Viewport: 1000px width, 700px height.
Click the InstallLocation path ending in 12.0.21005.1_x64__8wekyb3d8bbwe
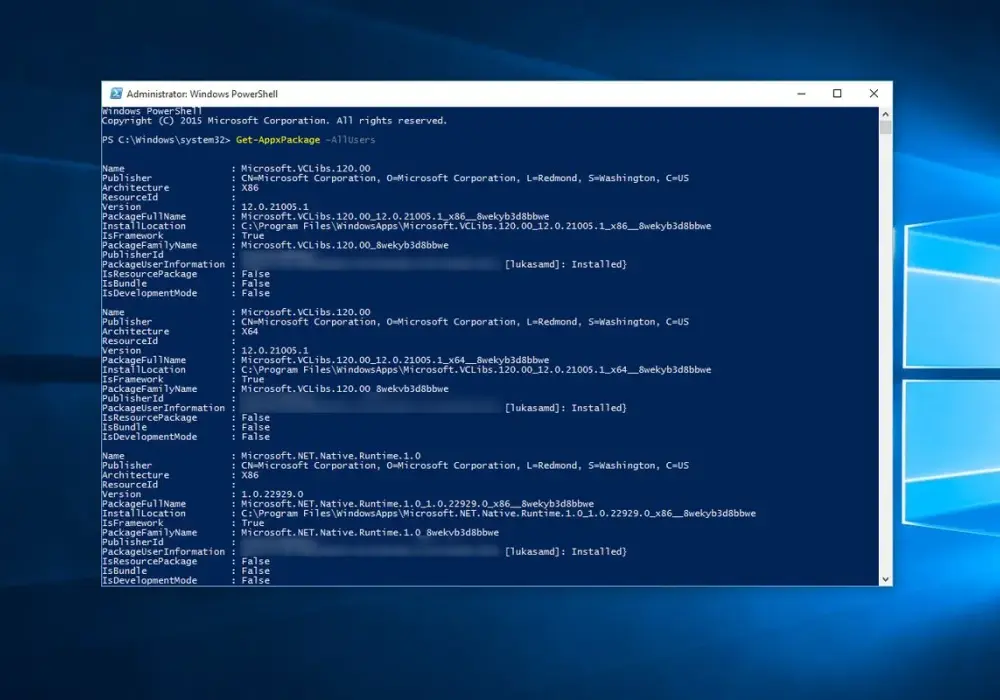pos(476,370)
